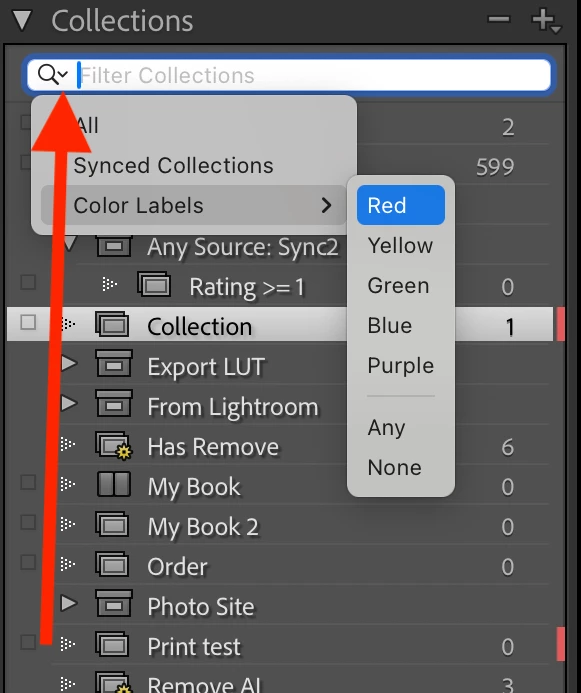Toggle the checkbox beside My Book
Screen dimensions: 581x693
pos(28,482)
